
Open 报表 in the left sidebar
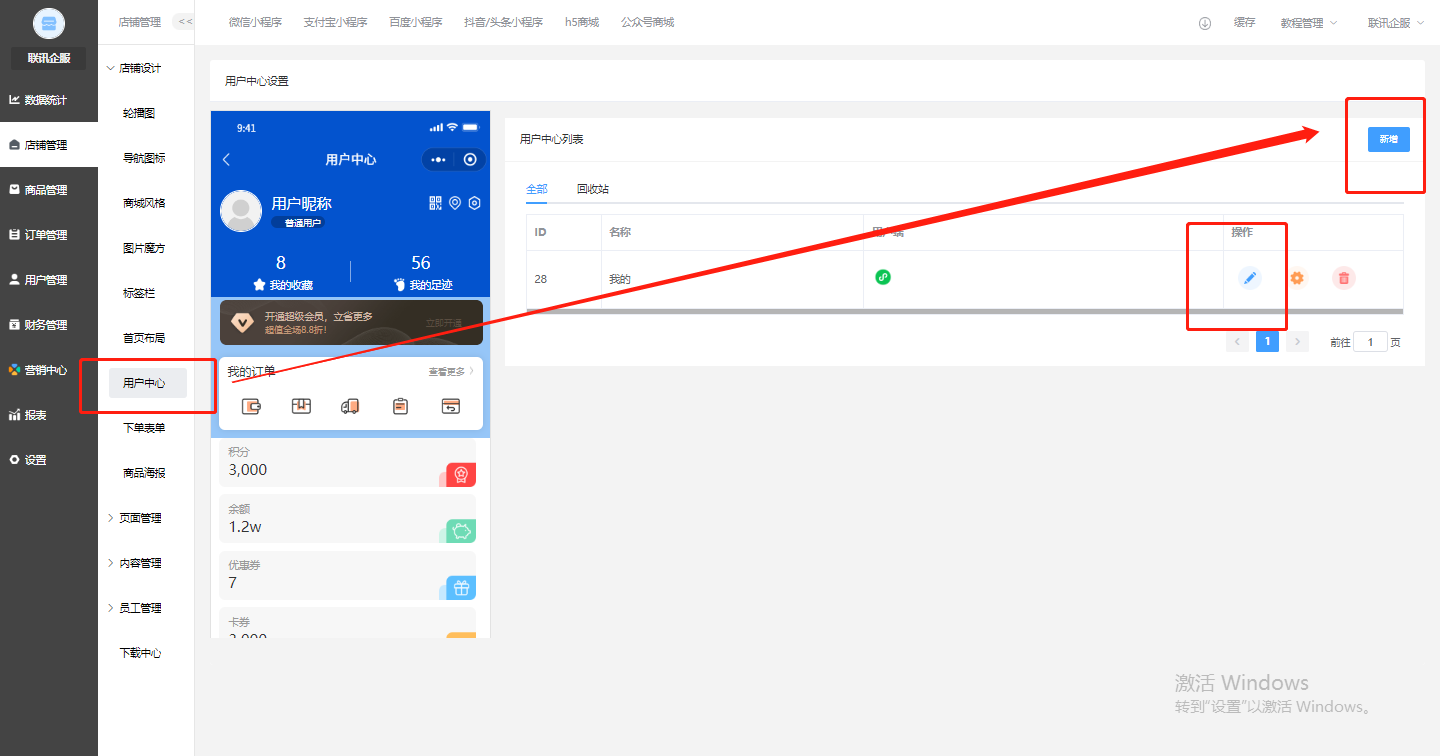[28, 415]
